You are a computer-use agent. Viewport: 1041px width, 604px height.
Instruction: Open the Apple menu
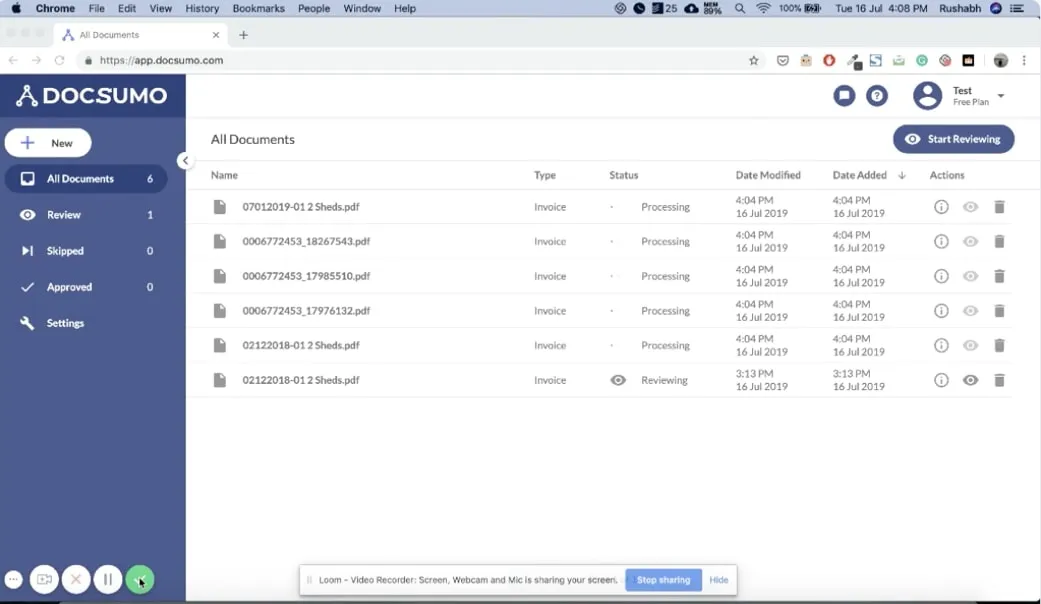tap(16, 9)
